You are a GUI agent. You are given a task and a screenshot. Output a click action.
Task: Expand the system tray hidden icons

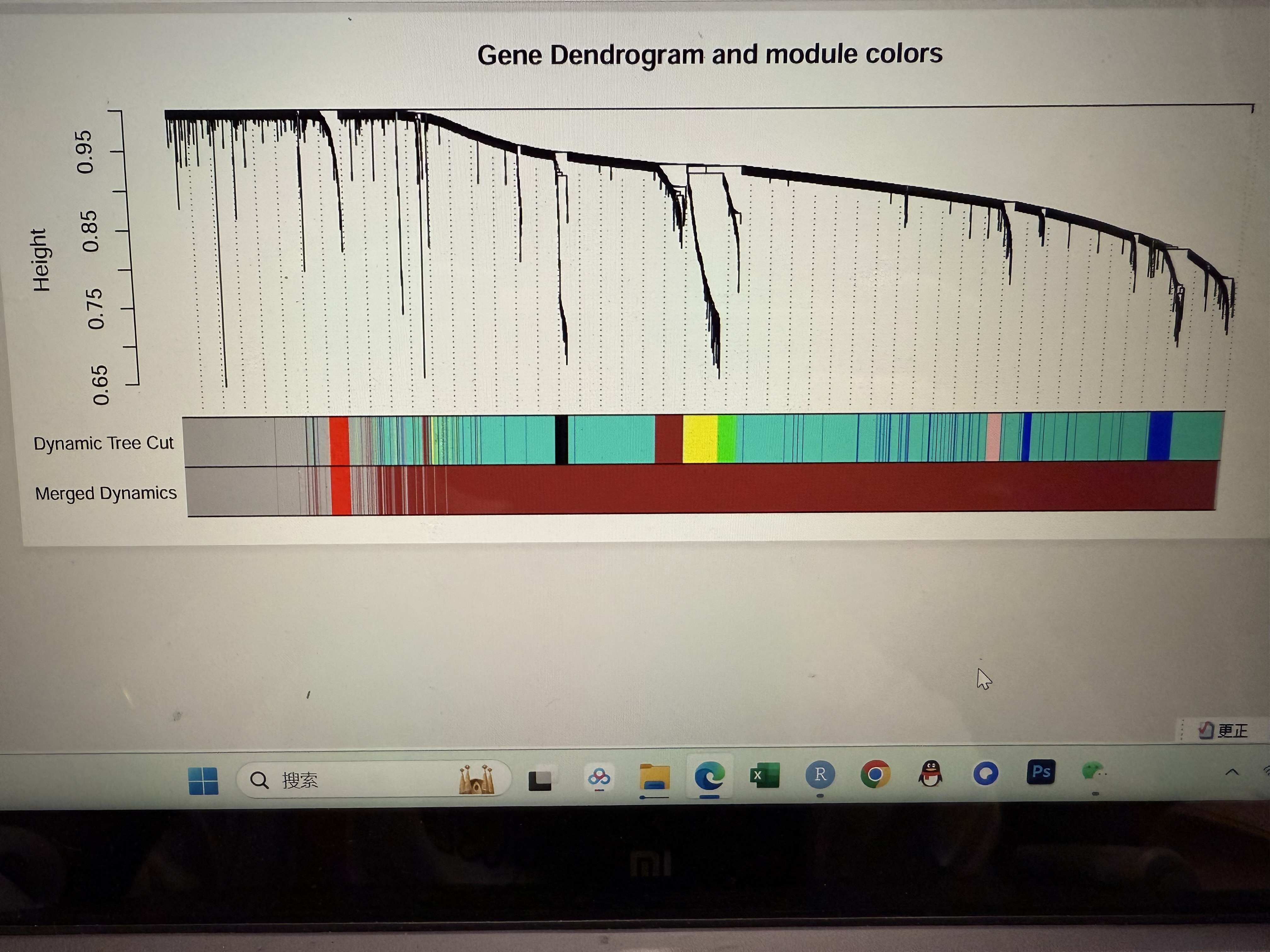tap(1232, 772)
